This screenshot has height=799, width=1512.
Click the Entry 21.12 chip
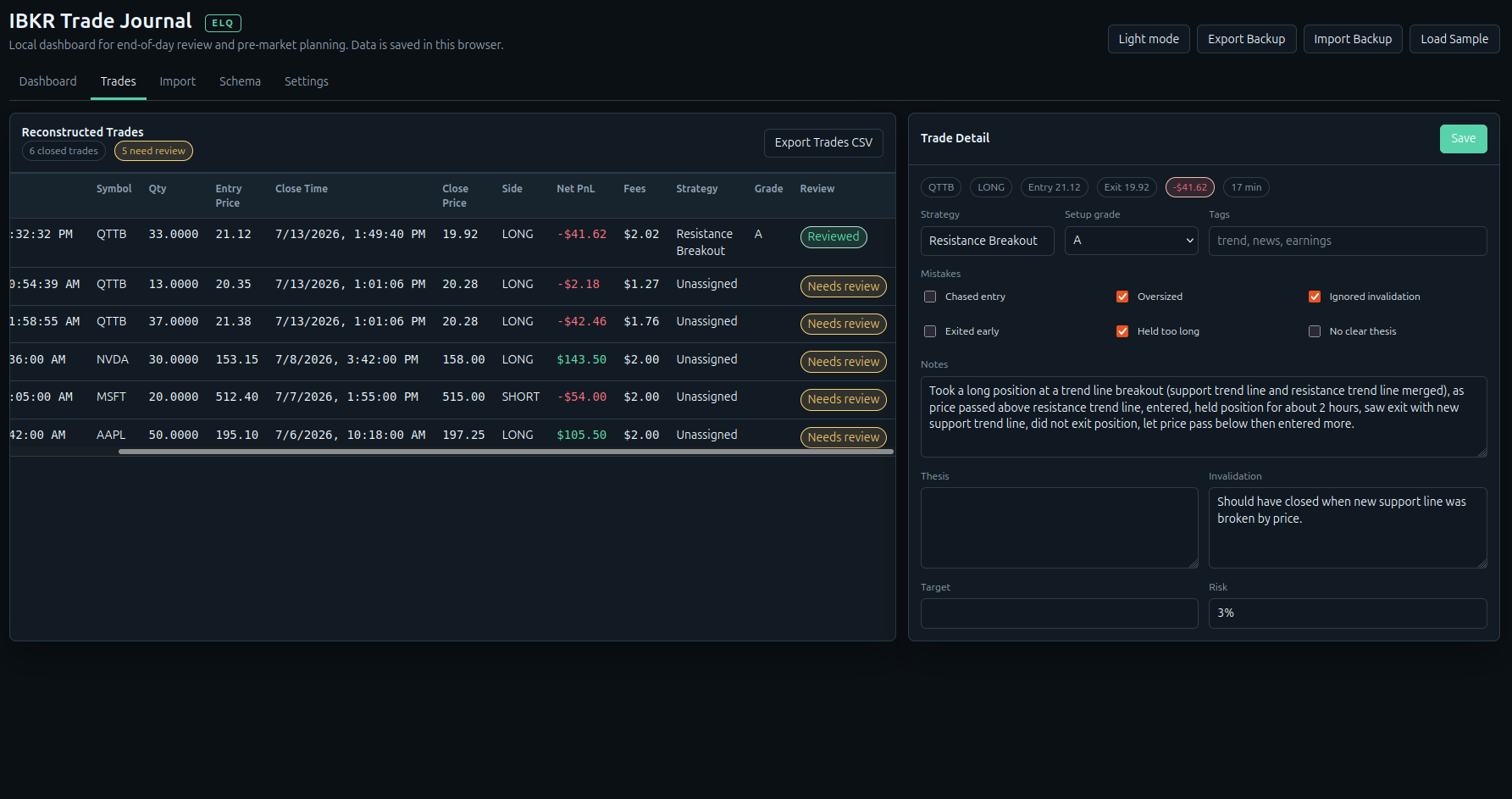[x=1054, y=187]
